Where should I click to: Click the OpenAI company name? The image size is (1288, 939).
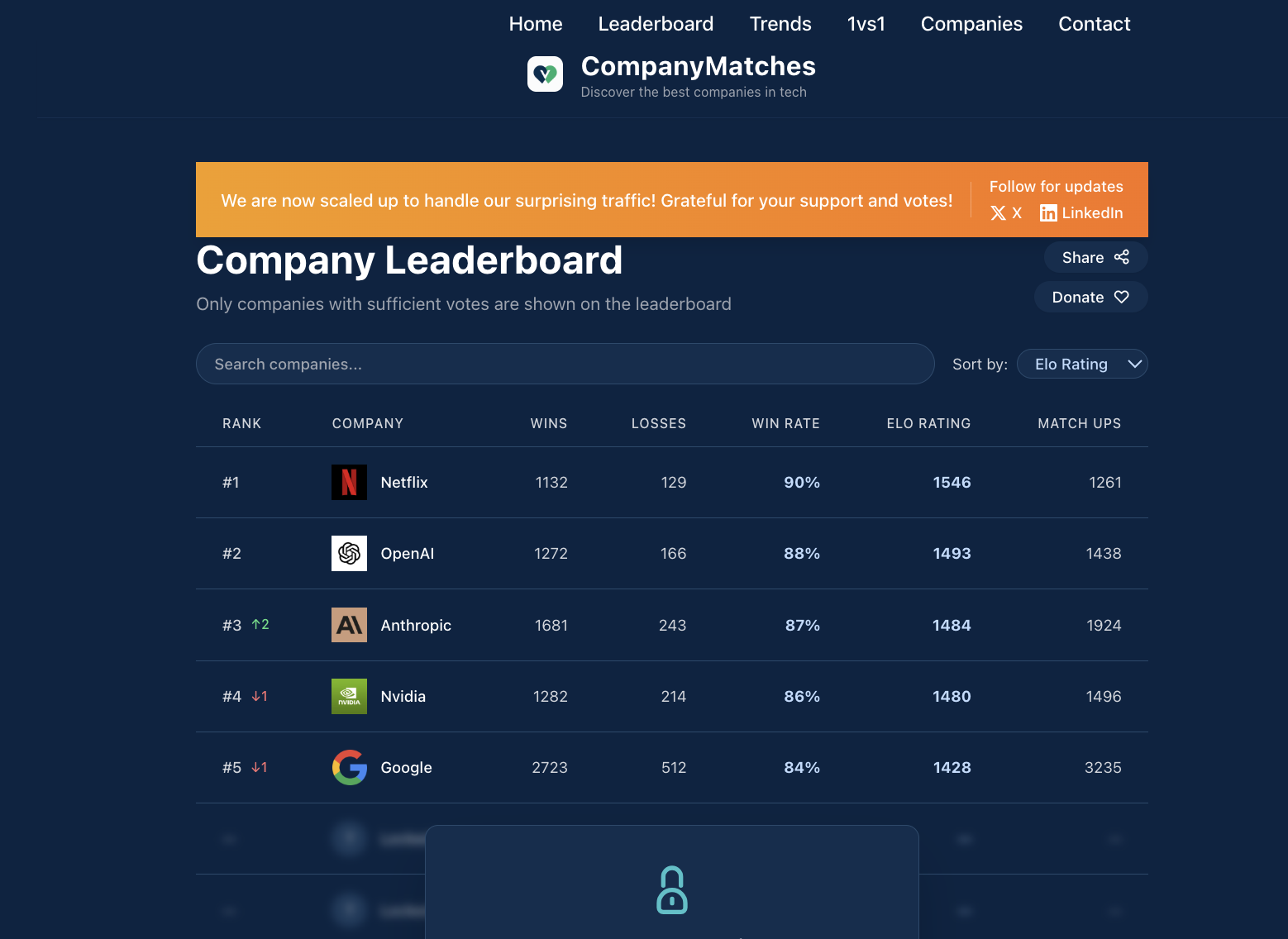click(408, 553)
